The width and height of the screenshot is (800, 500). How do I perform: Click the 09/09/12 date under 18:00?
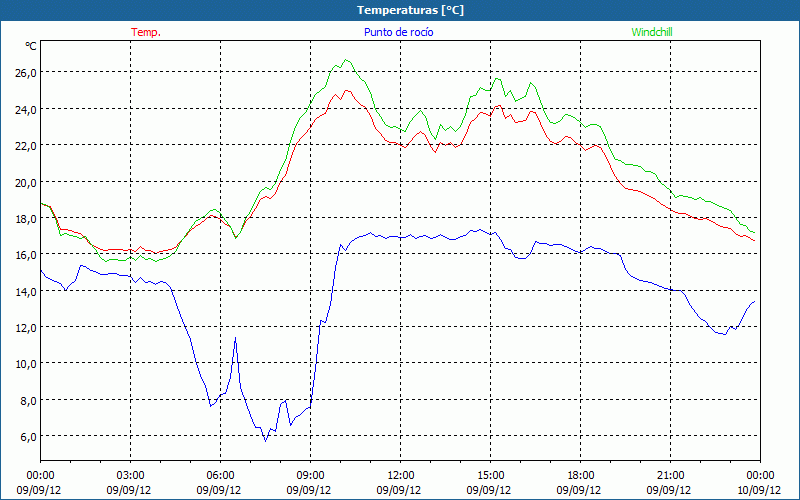579,490
